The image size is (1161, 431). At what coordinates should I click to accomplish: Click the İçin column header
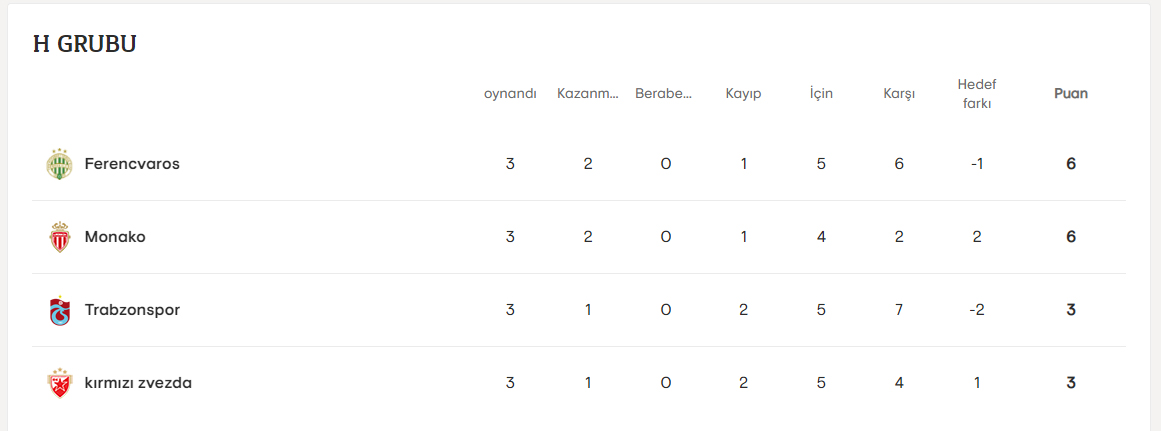tap(821, 94)
